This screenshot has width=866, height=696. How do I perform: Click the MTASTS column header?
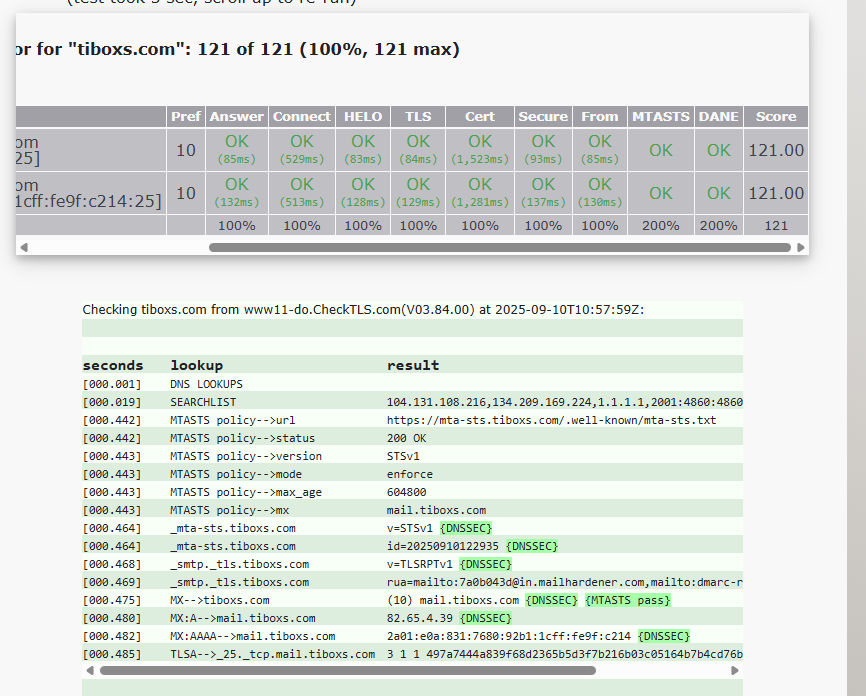(661, 117)
